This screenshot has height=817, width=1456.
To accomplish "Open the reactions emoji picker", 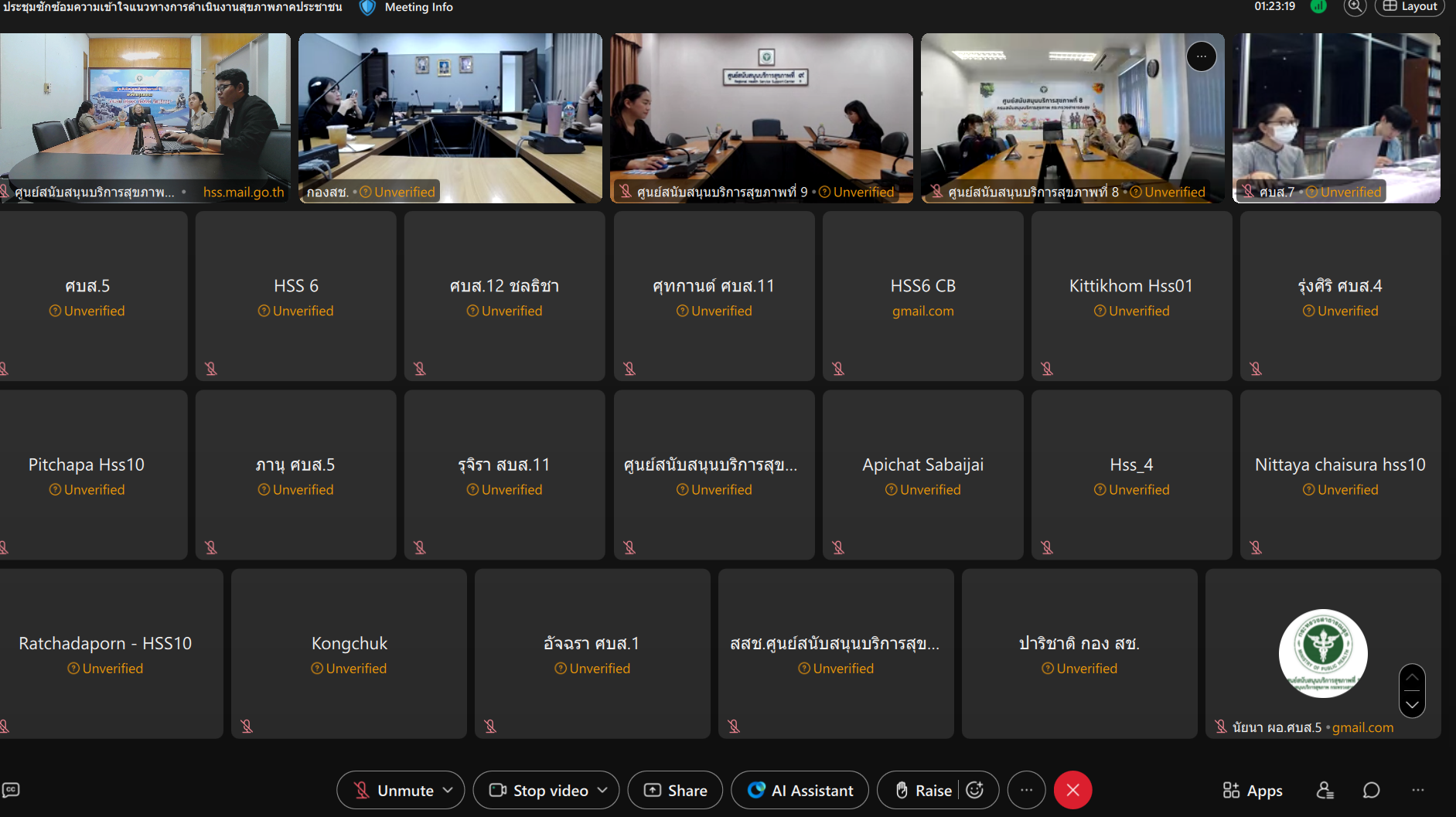I will pyautogui.click(x=975, y=790).
